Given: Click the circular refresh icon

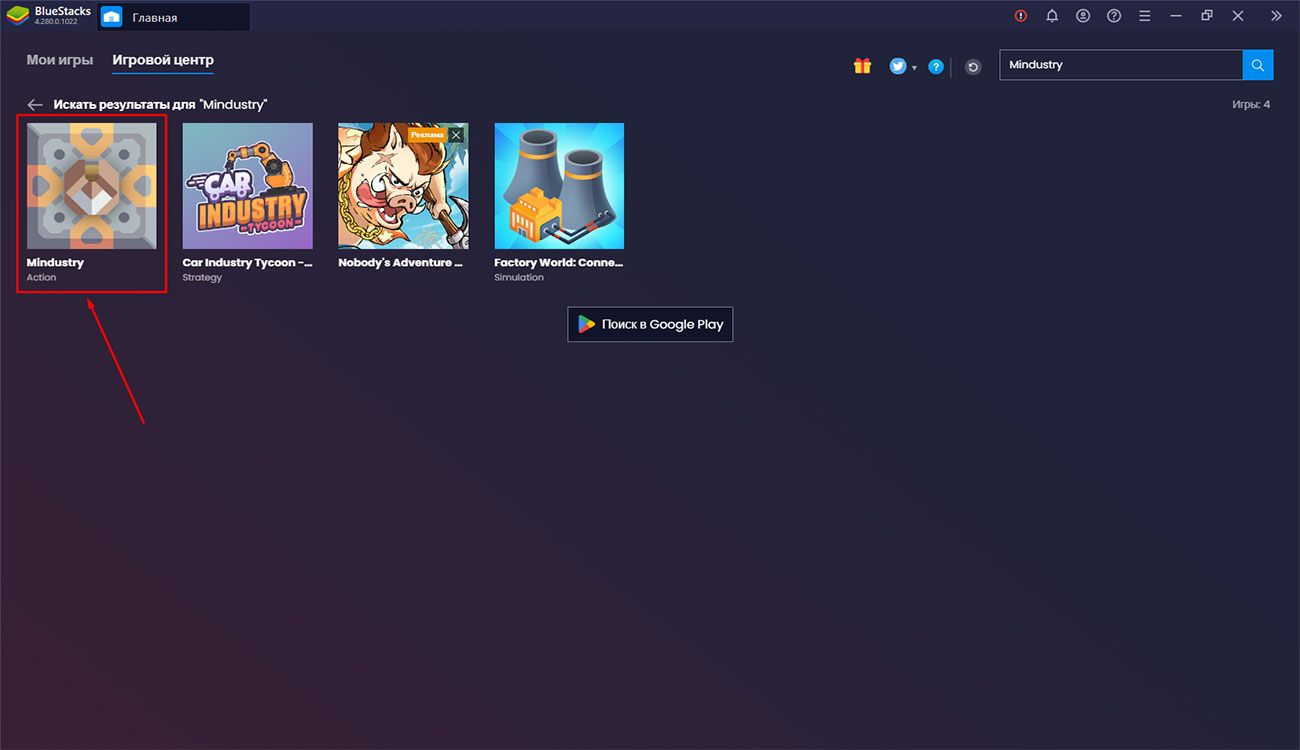Looking at the screenshot, I should (x=973, y=67).
